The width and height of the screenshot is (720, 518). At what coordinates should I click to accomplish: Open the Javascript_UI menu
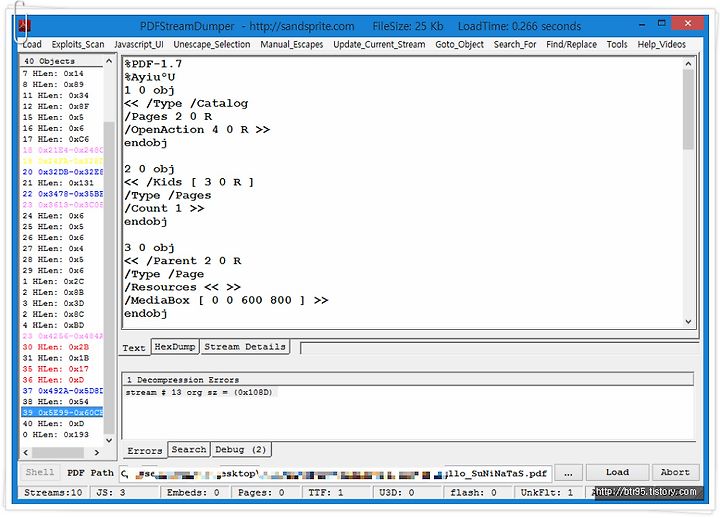139,45
